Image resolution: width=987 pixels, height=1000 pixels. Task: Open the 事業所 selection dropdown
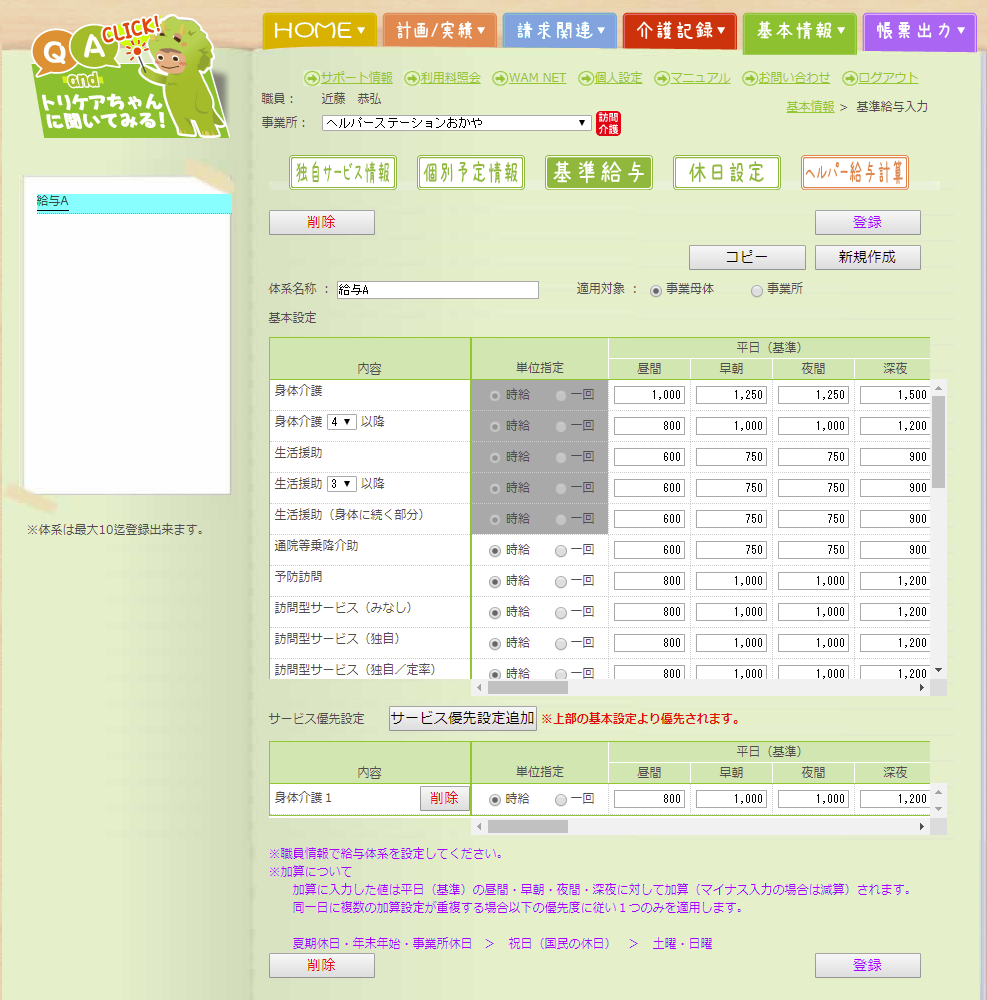click(x=457, y=123)
